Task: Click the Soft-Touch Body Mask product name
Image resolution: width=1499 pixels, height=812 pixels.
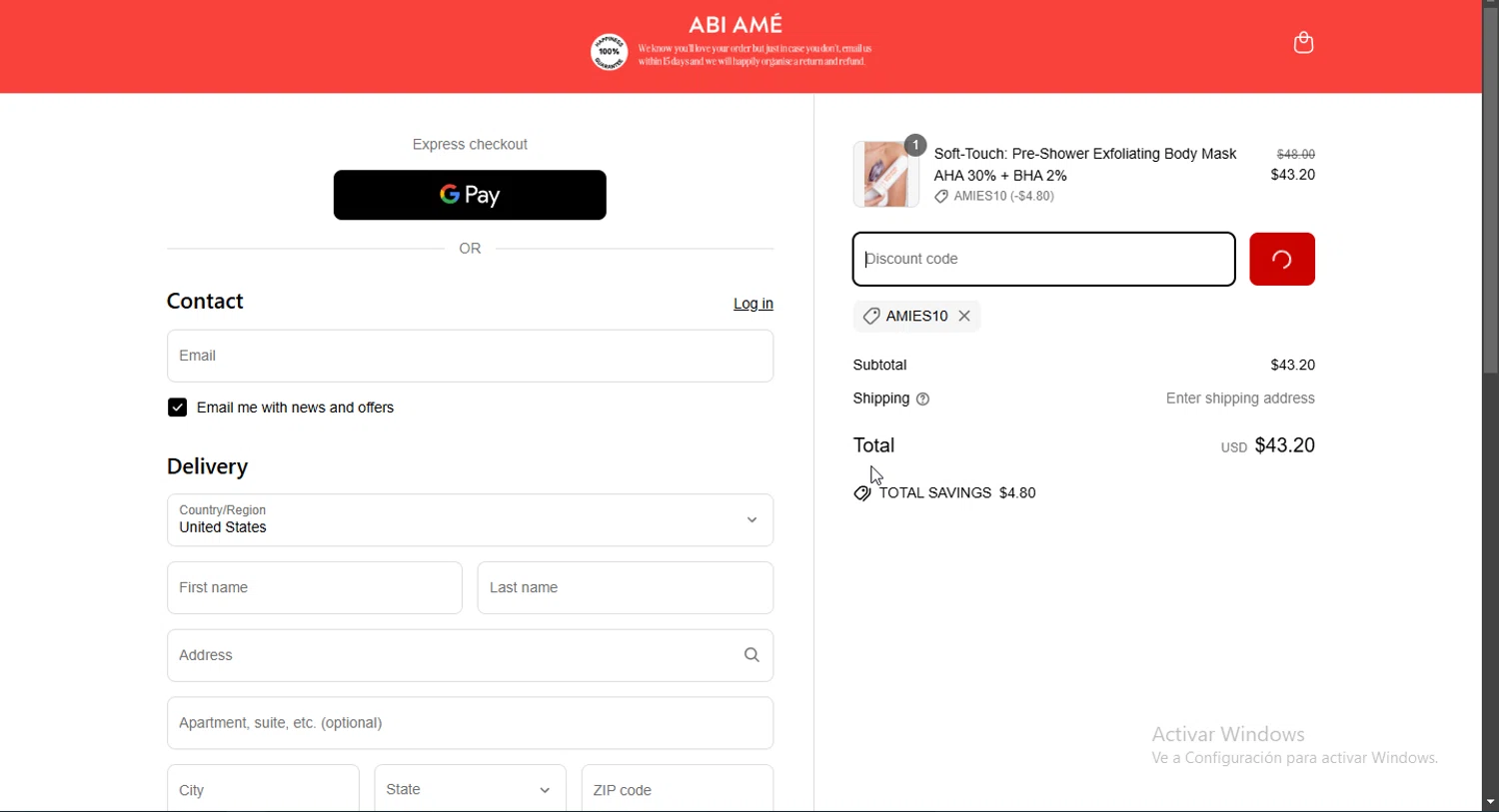Action: [x=1085, y=165]
